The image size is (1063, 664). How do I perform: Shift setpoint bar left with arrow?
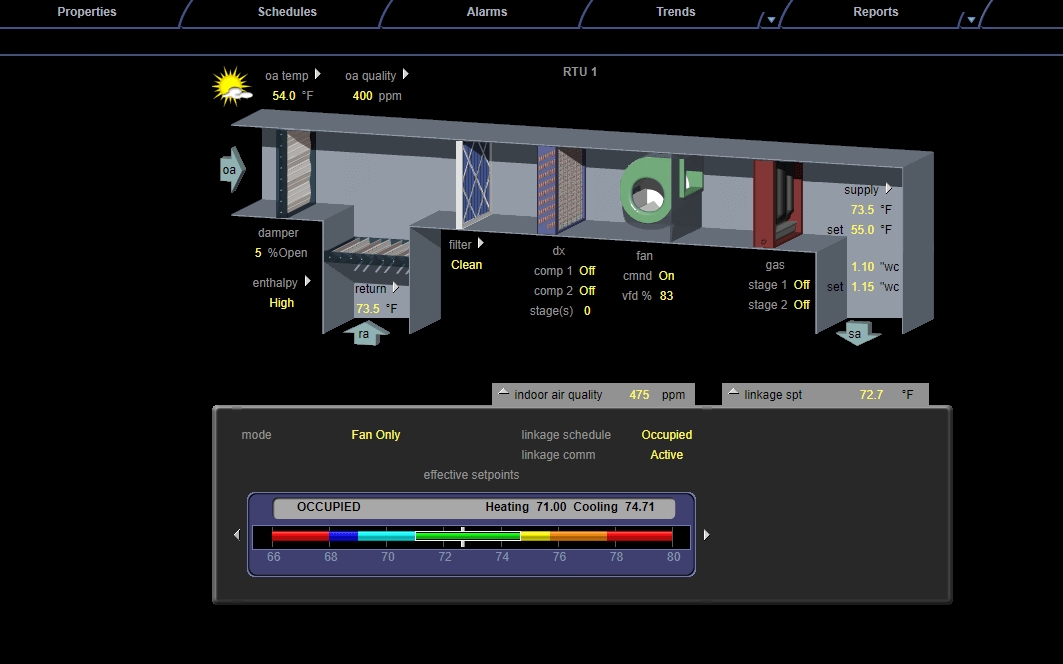[x=237, y=534]
